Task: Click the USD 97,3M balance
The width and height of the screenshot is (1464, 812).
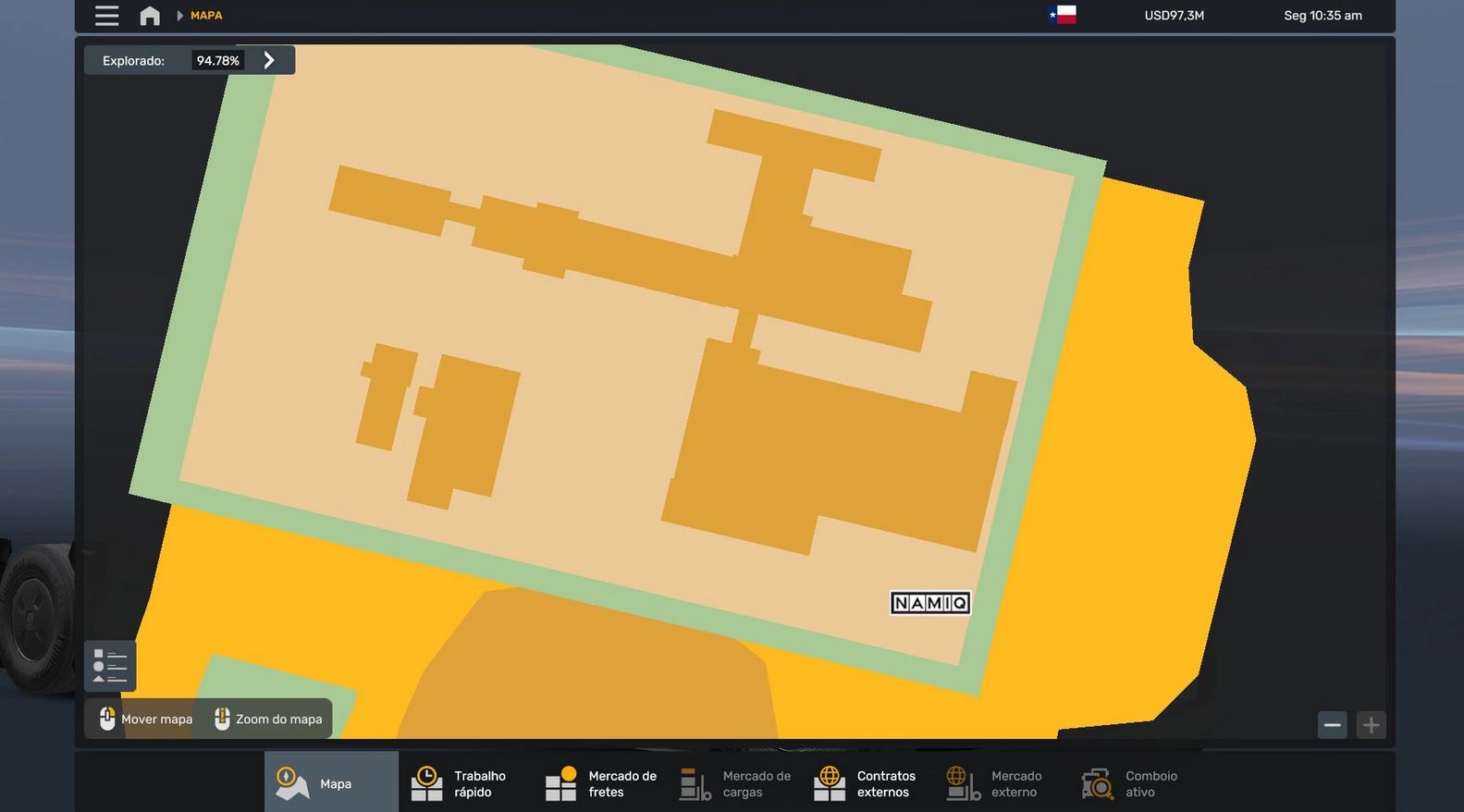Action: [x=1174, y=16]
